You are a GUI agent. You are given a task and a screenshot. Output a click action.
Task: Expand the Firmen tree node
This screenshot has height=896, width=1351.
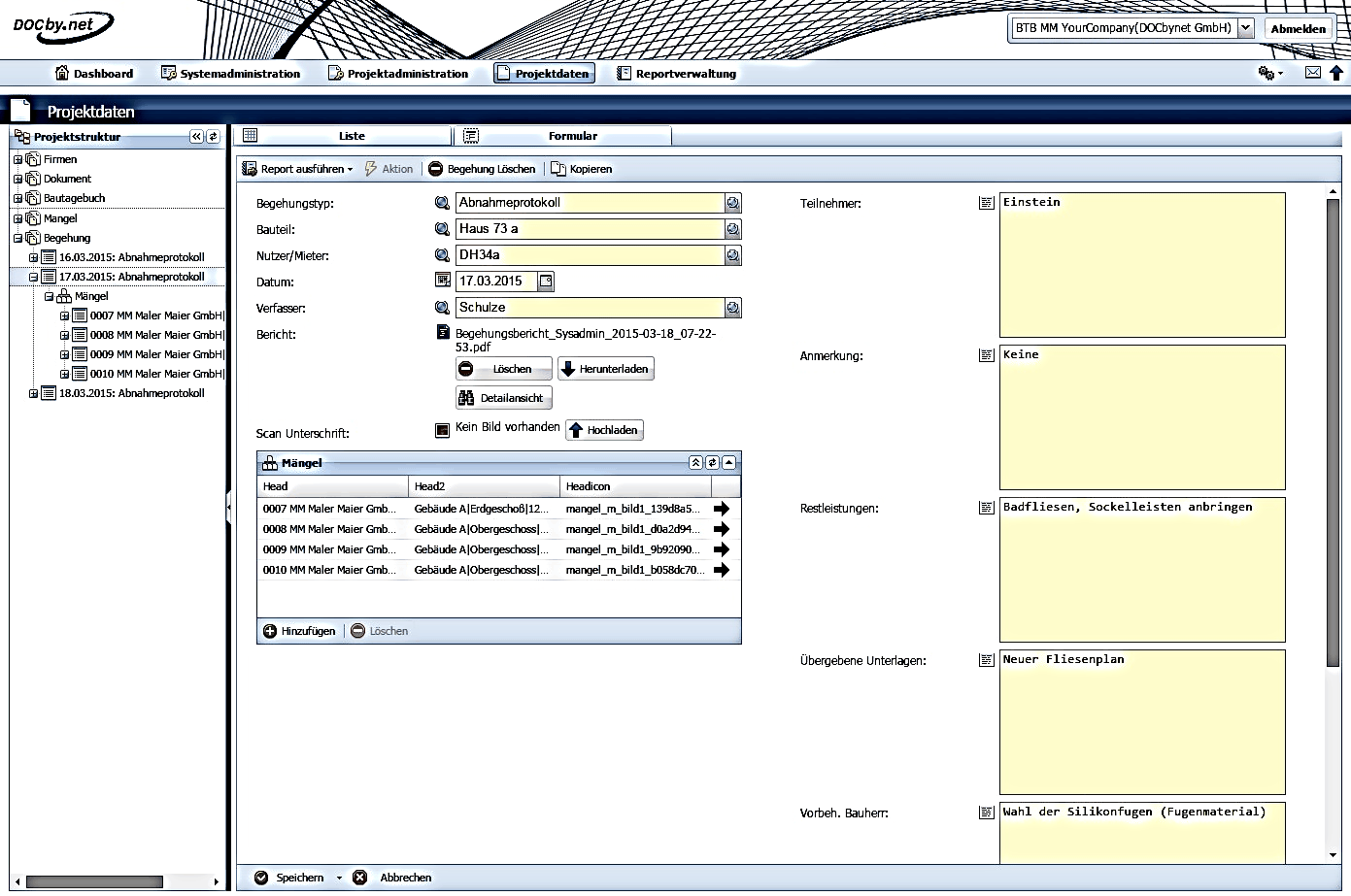point(17,159)
